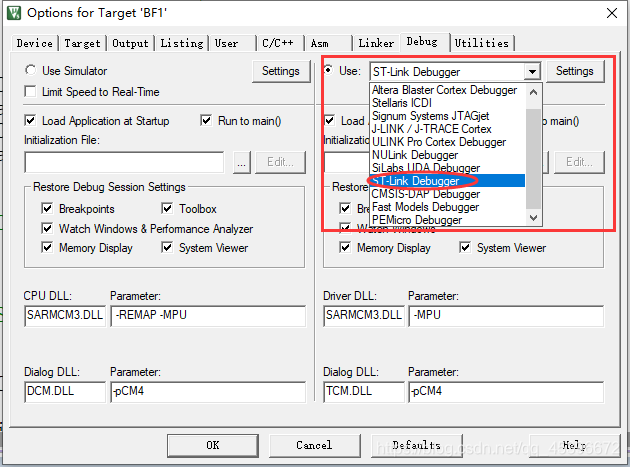Choose NULink Debugger option
Image resolution: width=630 pixels, height=467 pixels.
pyautogui.click(x=447, y=155)
